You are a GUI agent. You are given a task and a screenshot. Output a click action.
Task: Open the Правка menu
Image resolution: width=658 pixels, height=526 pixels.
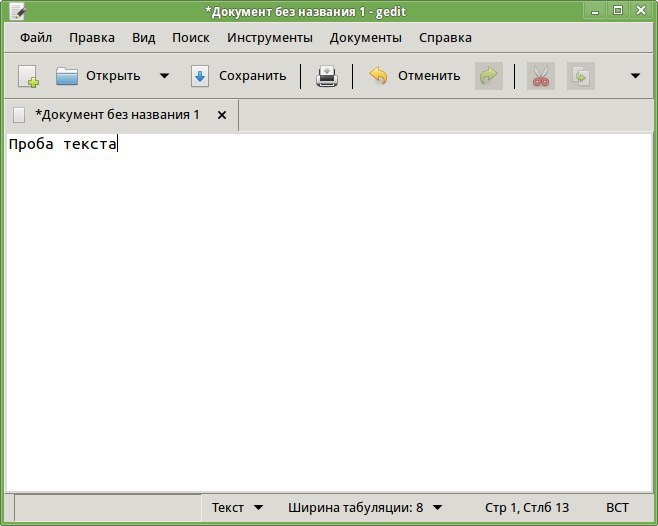(x=92, y=38)
